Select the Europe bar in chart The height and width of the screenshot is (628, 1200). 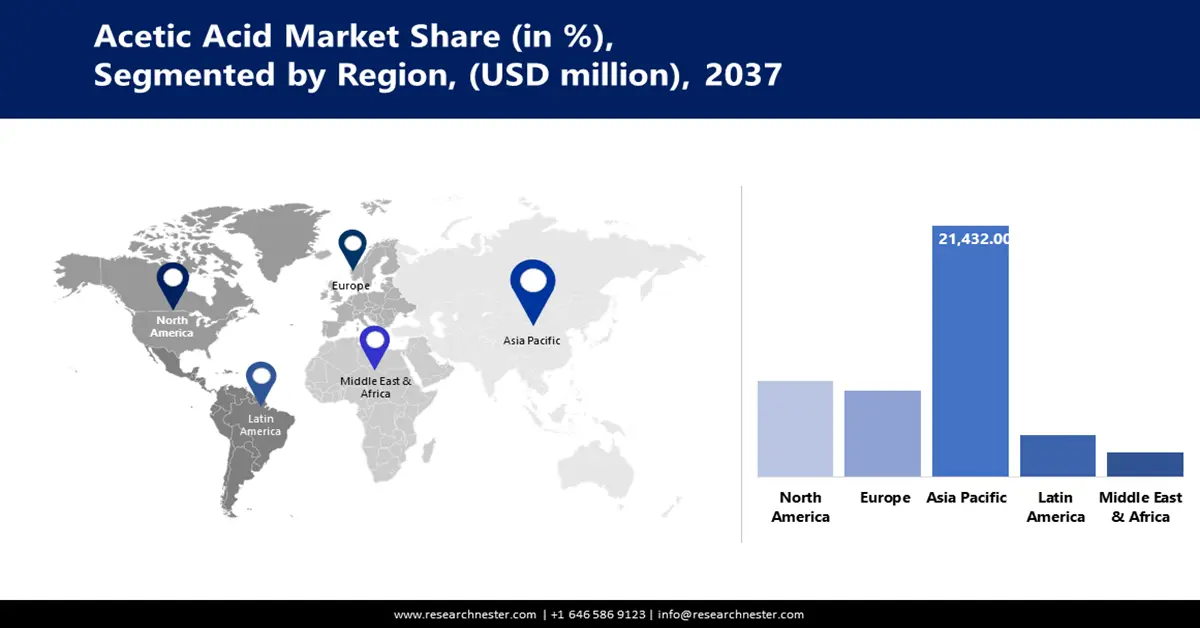882,433
